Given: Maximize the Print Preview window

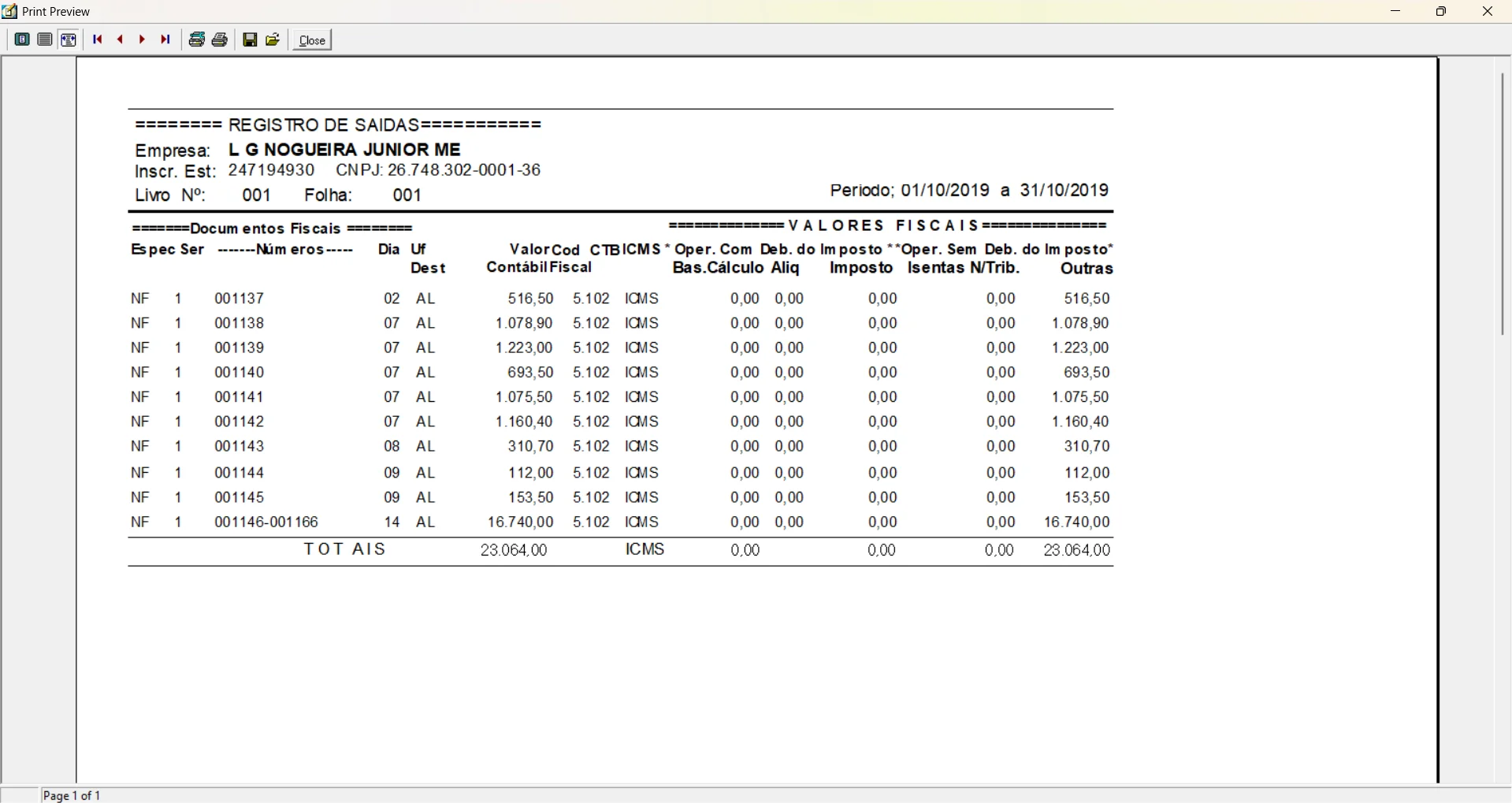Looking at the screenshot, I should click(1442, 12).
